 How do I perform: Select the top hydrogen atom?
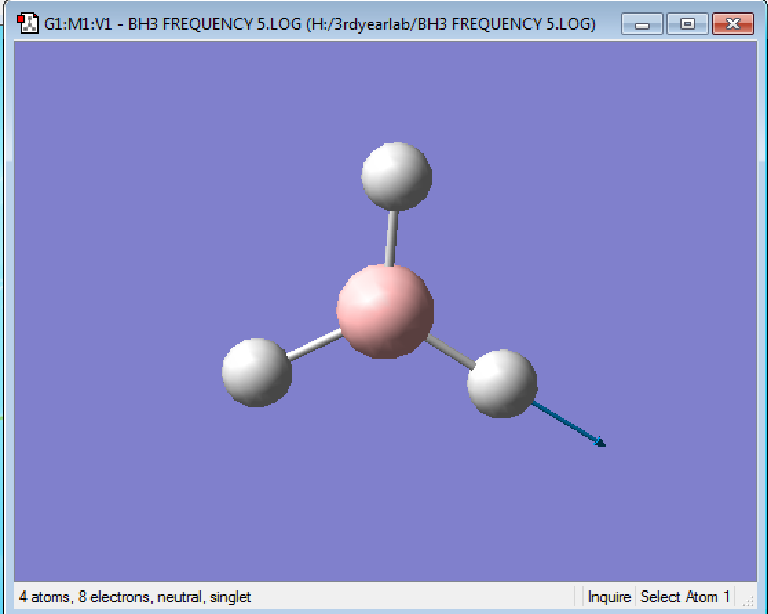click(396, 177)
